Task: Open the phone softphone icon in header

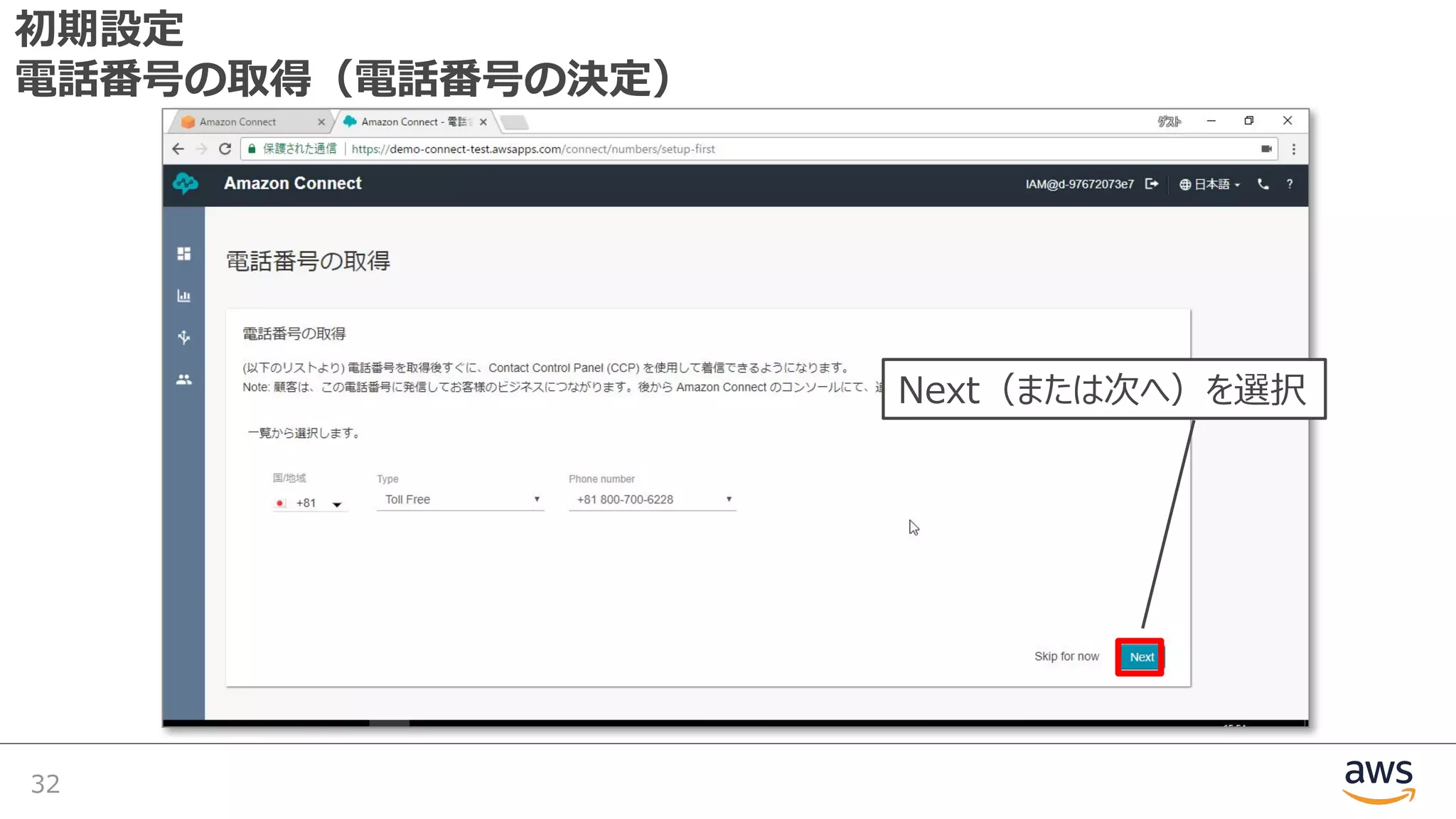Action: coord(1263,184)
